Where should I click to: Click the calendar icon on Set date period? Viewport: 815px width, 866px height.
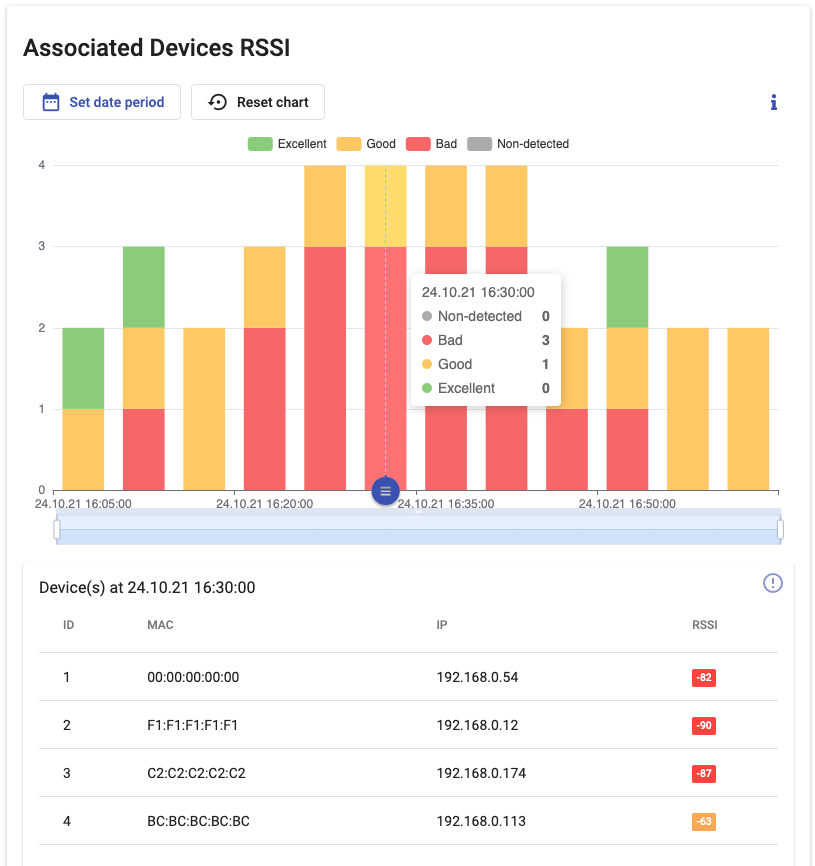[x=51, y=102]
